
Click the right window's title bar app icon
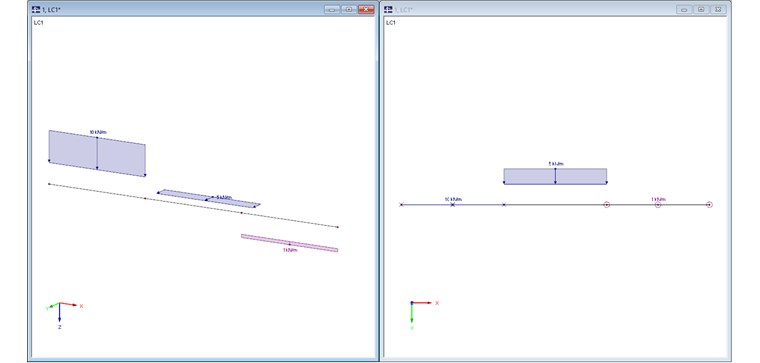point(388,9)
